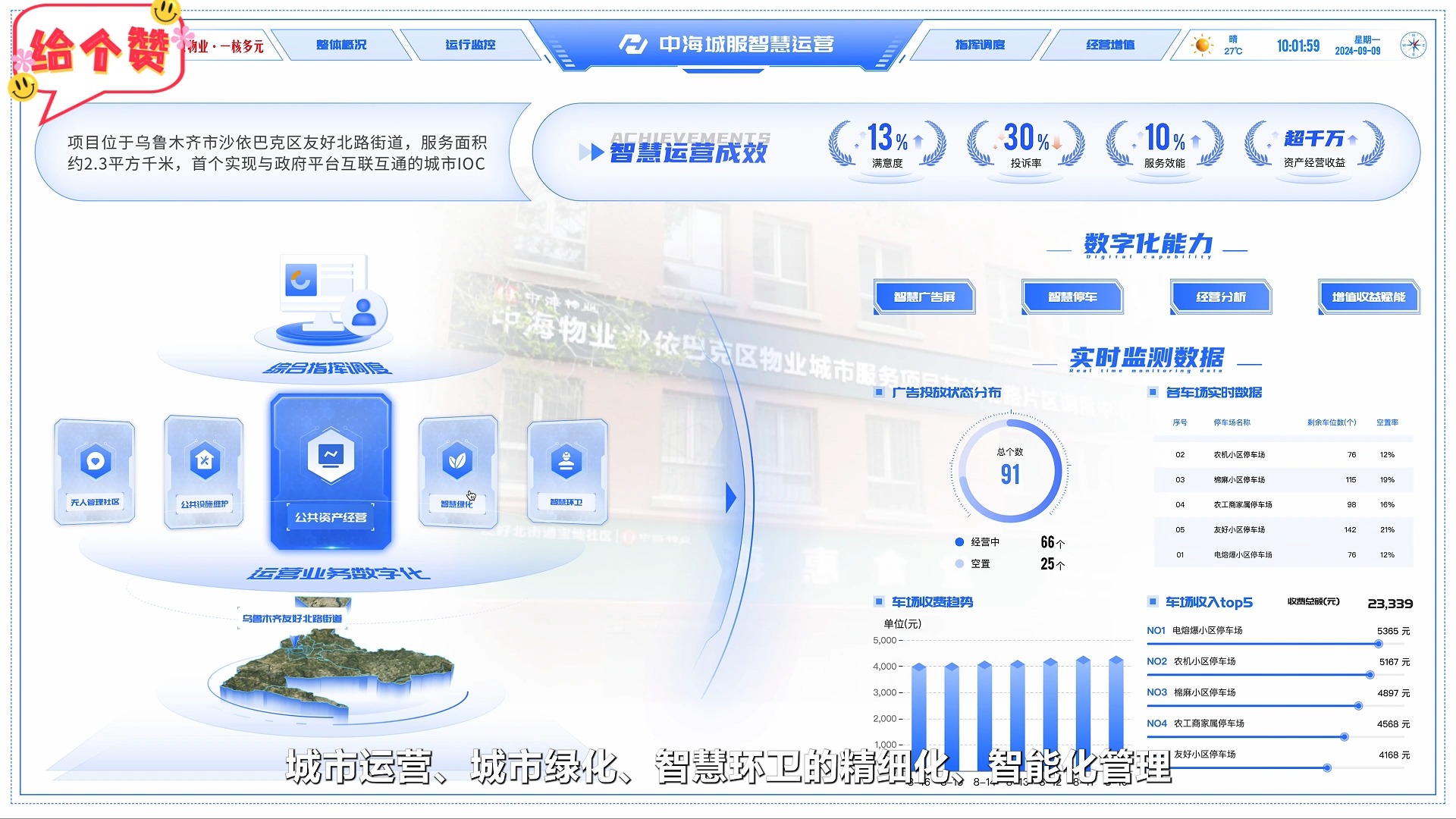Open the 无人管理社区 card
This screenshot has width=1456, height=819.
click(x=95, y=472)
